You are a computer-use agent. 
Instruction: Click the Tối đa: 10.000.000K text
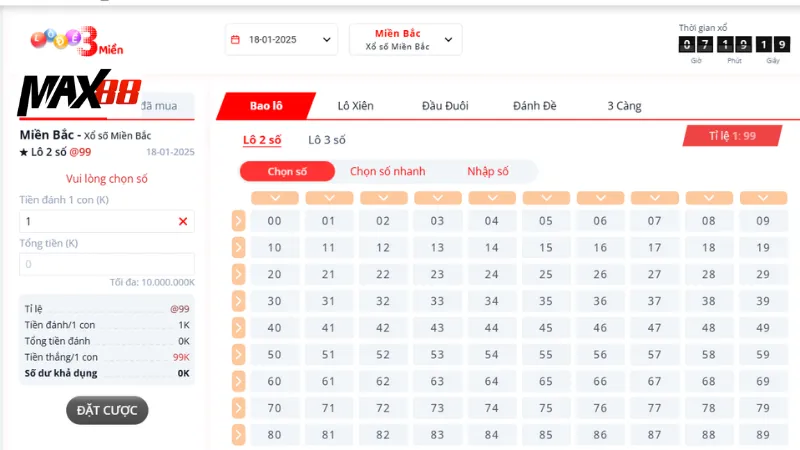click(152, 282)
